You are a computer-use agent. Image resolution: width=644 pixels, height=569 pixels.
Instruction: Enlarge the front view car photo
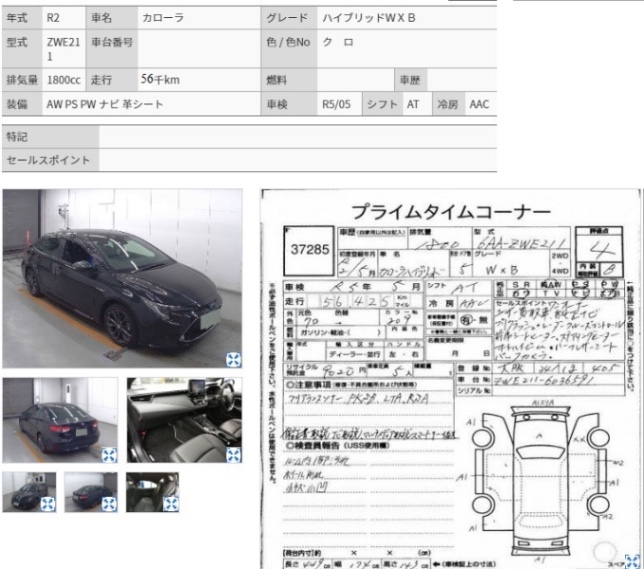tap(233, 359)
